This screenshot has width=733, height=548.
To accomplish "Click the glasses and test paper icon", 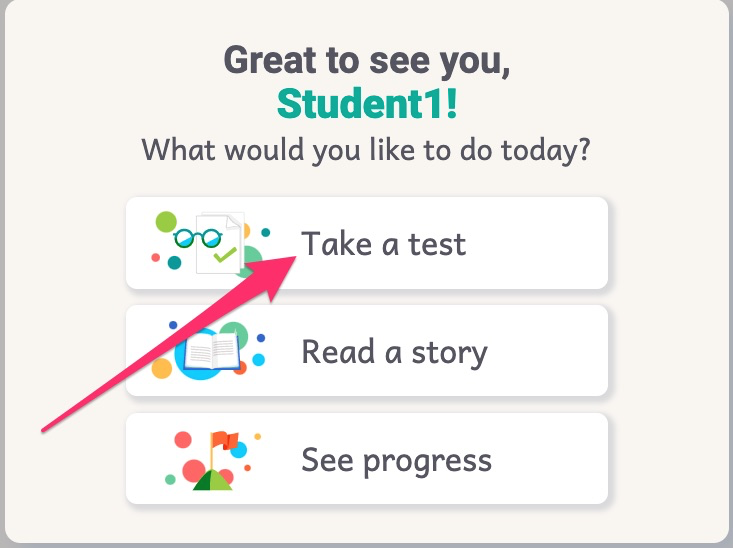I will [211, 243].
